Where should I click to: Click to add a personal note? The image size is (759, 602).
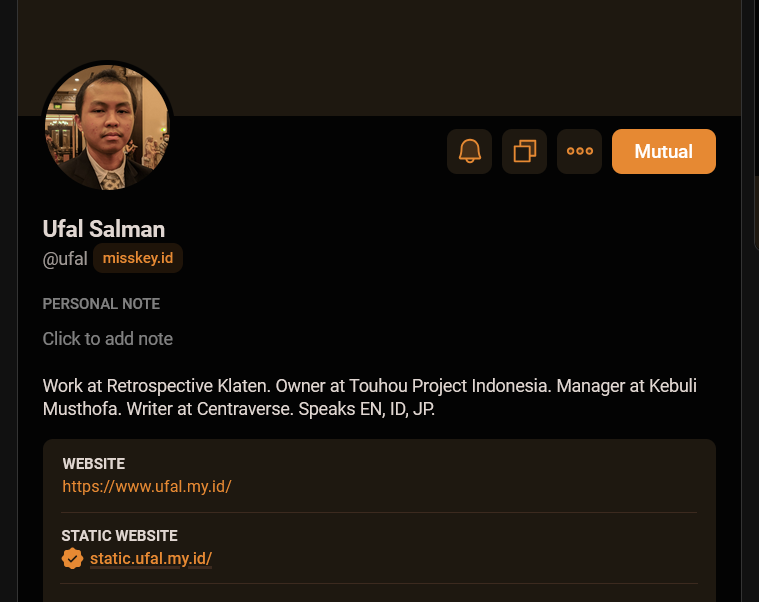(108, 339)
